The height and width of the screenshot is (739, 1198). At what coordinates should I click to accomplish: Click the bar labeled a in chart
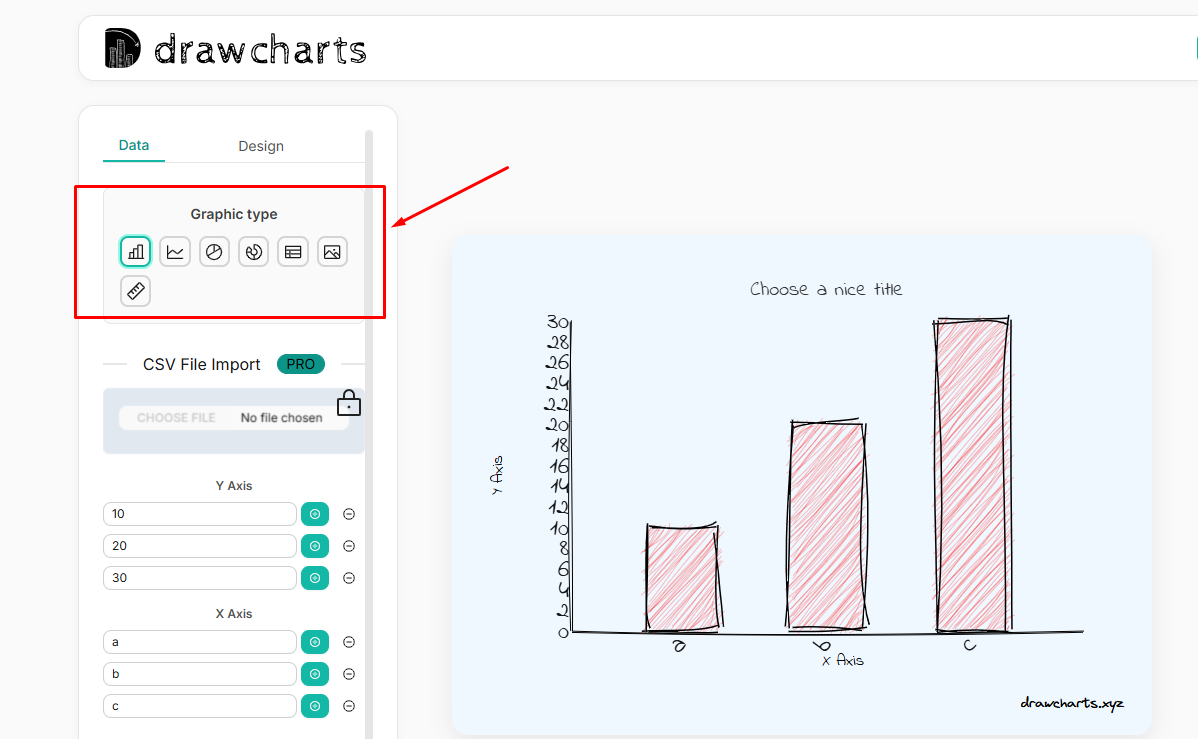pyautogui.click(x=682, y=579)
